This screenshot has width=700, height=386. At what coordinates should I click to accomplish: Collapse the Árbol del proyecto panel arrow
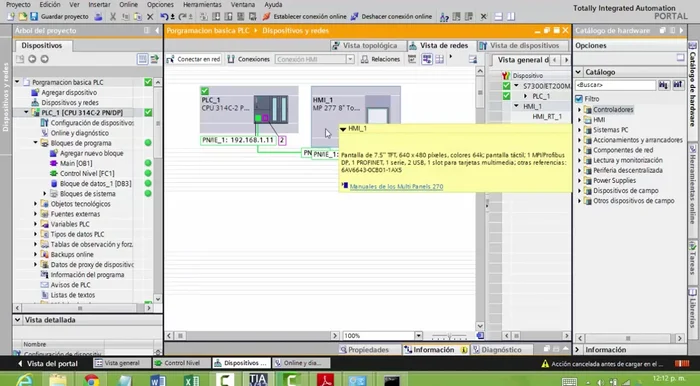click(x=157, y=30)
